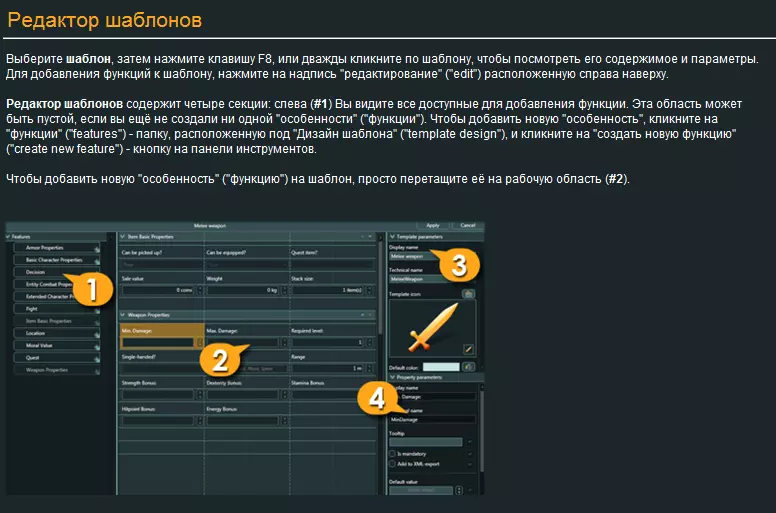The height and width of the screenshot is (513, 776).
Task: Click the Dexterity Bonus stepper arrows
Action: coord(285,394)
